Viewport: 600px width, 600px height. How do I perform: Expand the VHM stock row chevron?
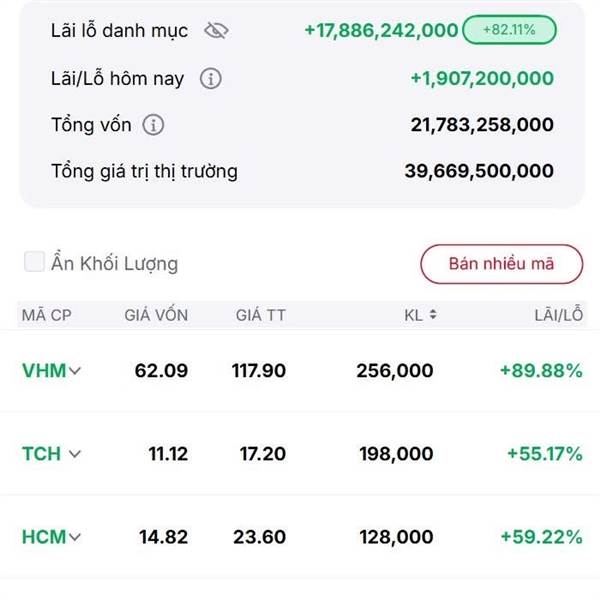click(75, 370)
